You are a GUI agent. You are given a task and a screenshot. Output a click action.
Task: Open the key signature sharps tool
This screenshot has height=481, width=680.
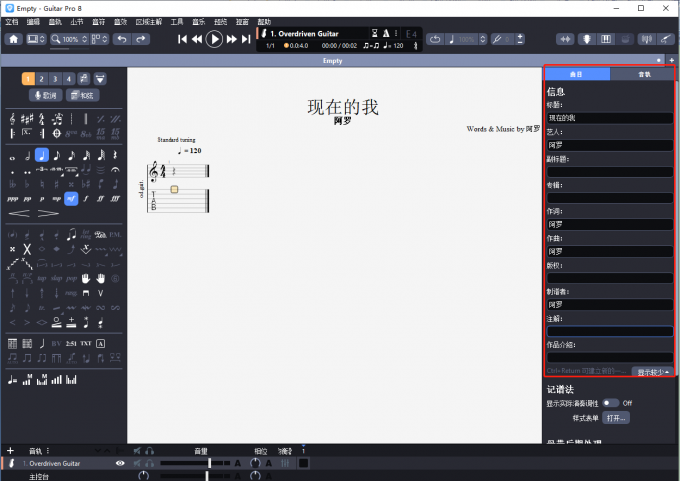point(27,118)
